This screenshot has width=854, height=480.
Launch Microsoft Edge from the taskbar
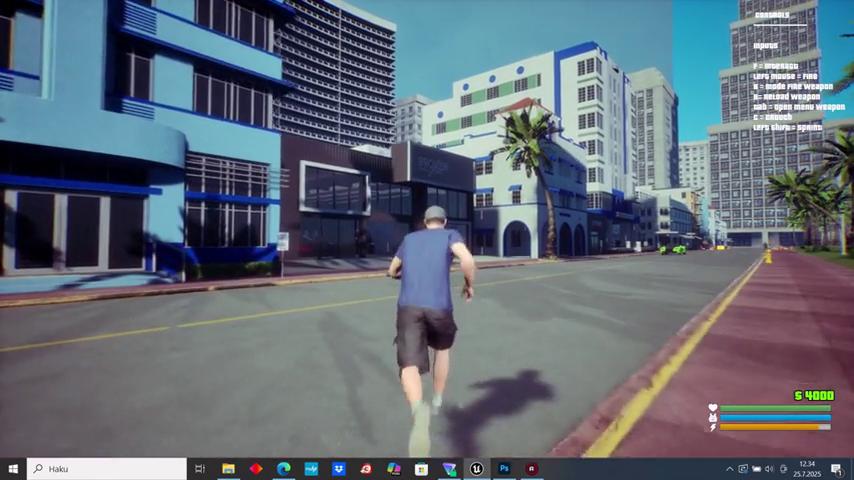click(284, 469)
